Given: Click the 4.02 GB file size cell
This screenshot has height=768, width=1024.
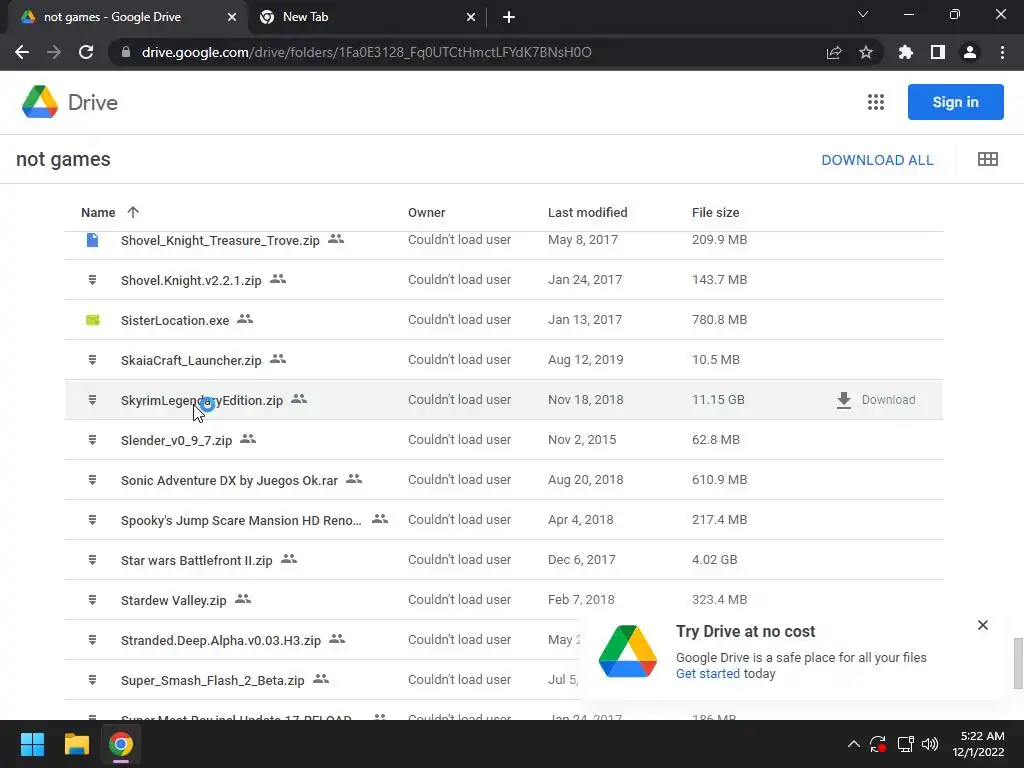Looking at the screenshot, I should pos(714,560).
